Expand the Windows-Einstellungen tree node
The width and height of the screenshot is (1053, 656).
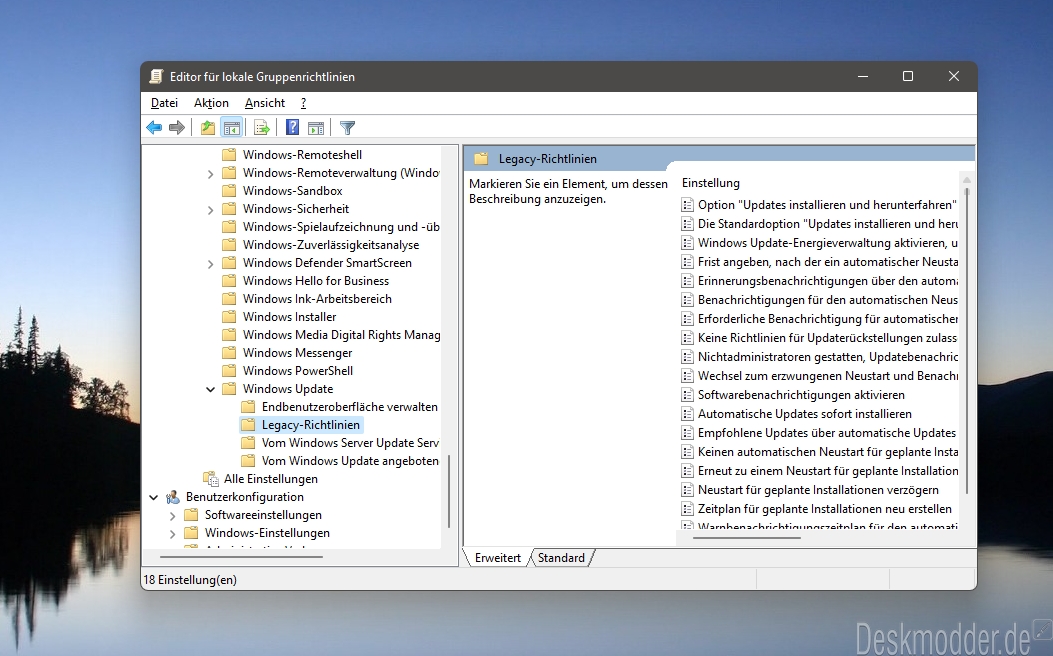(x=173, y=534)
